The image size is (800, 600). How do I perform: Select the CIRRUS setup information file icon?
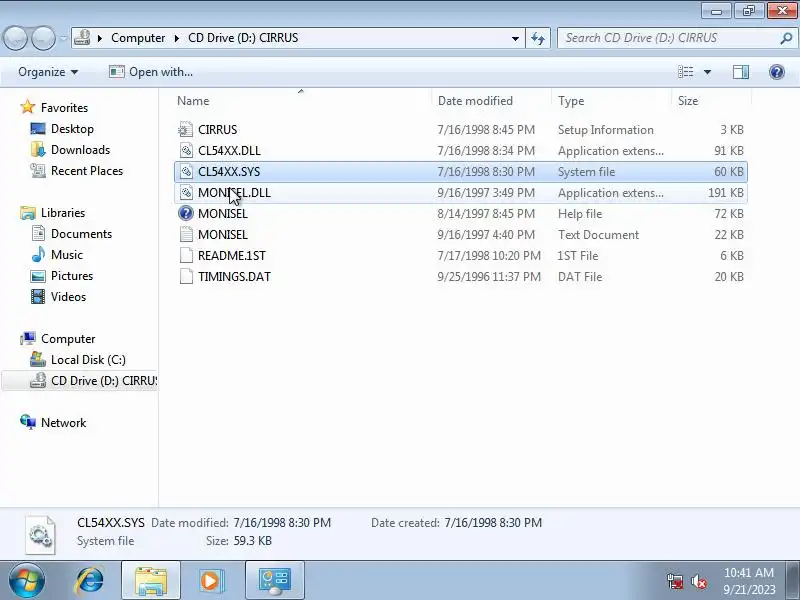tap(186, 130)
